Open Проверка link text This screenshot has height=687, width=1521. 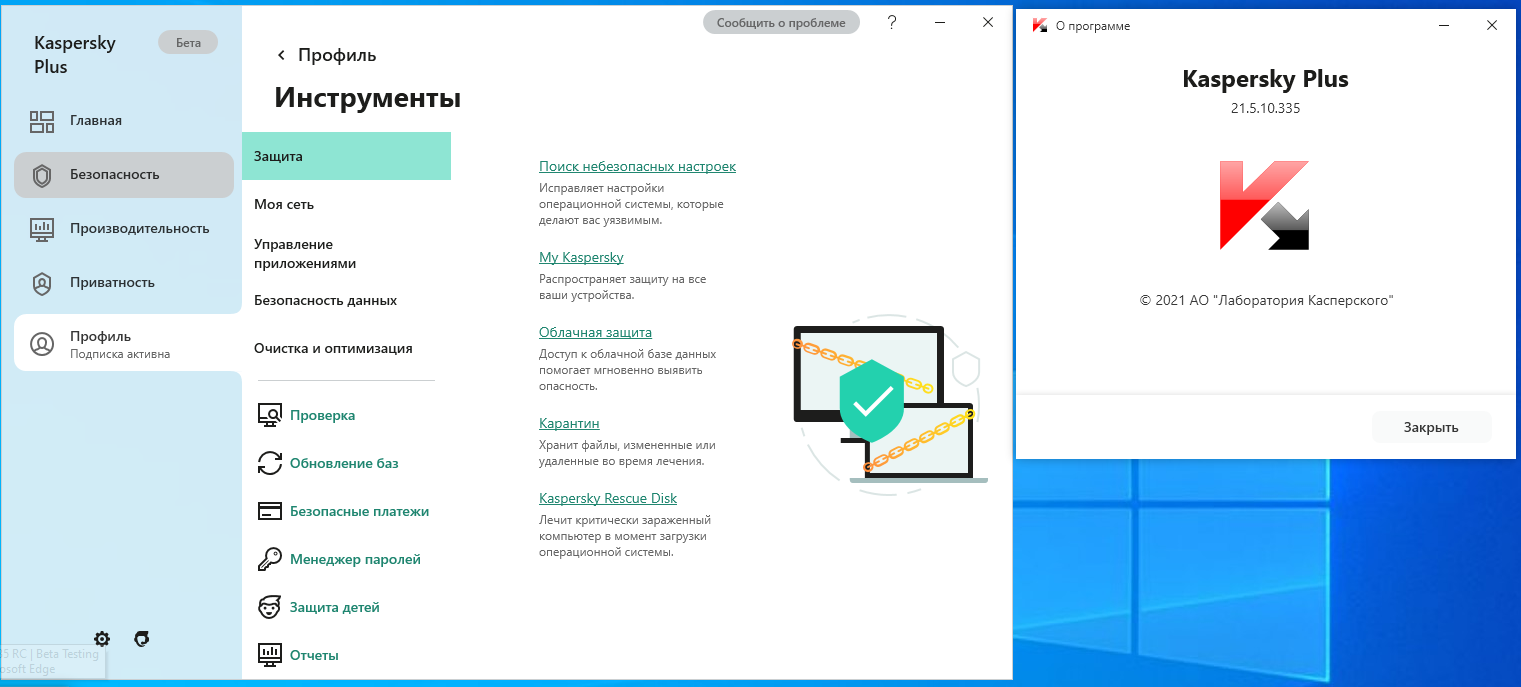(322, 415)
